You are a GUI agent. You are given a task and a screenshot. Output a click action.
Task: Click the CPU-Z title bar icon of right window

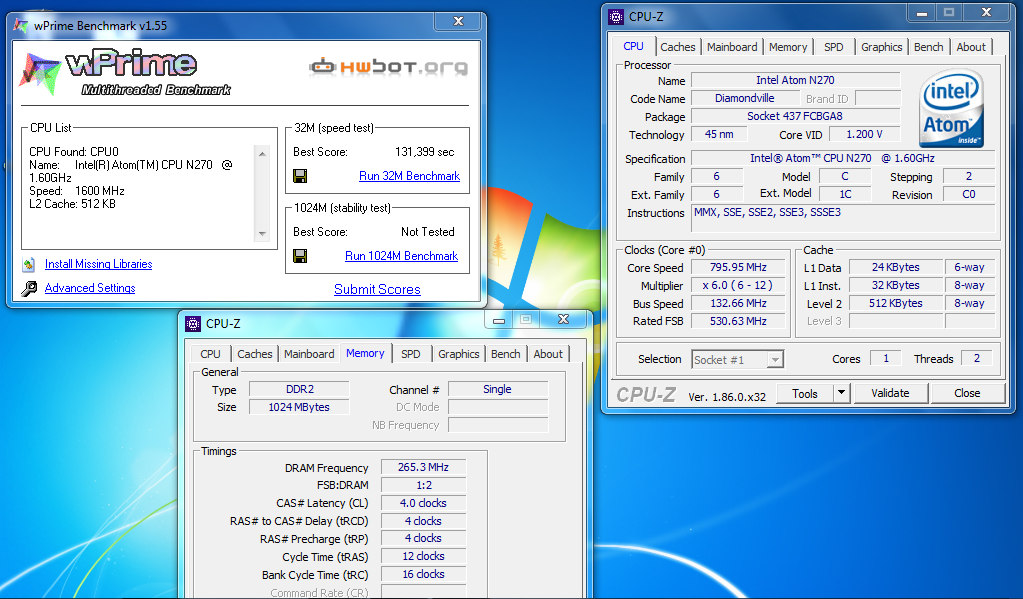[x=616, y=16]
